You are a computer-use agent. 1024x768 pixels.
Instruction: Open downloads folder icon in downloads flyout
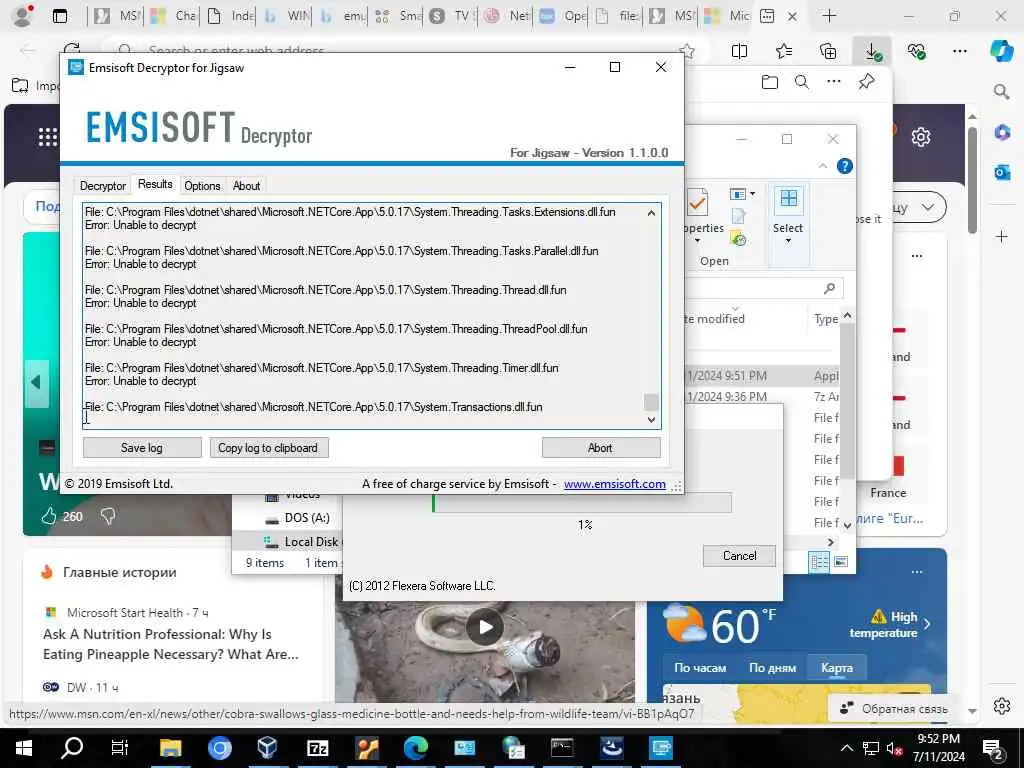(770, 82)
